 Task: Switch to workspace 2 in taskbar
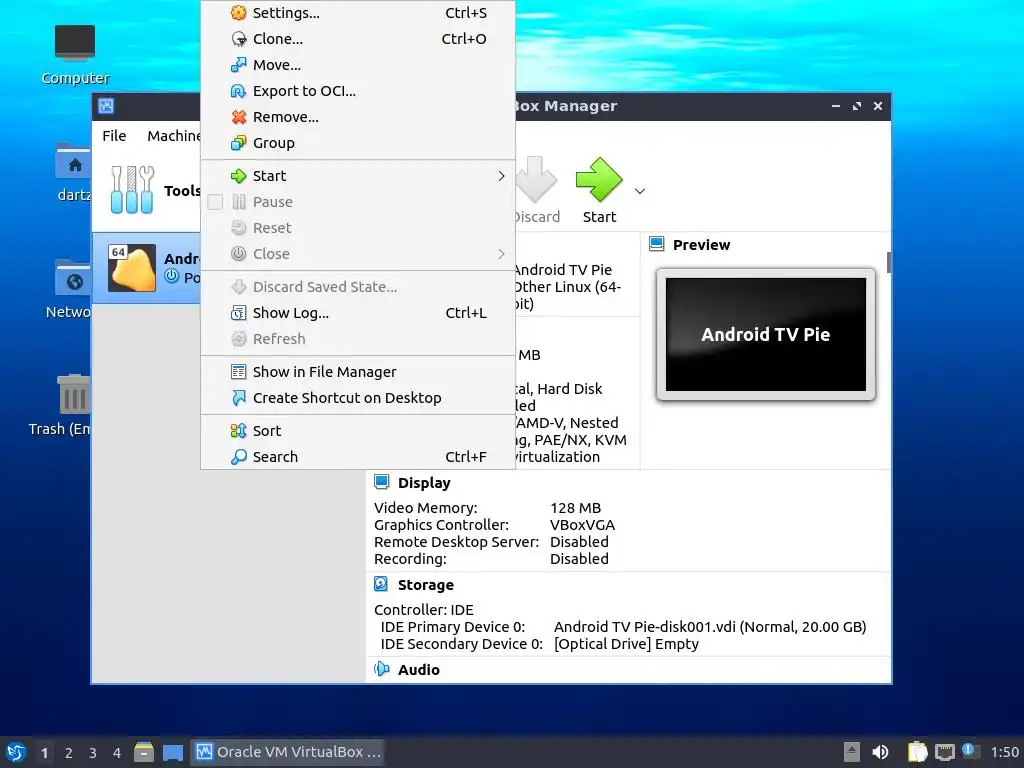(69, 753)
